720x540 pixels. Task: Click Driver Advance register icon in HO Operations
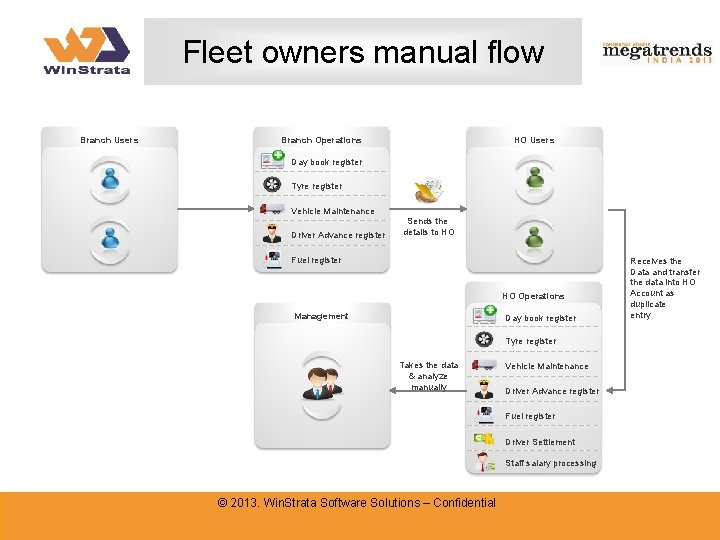pyautogui.click(x=484, y=390)
